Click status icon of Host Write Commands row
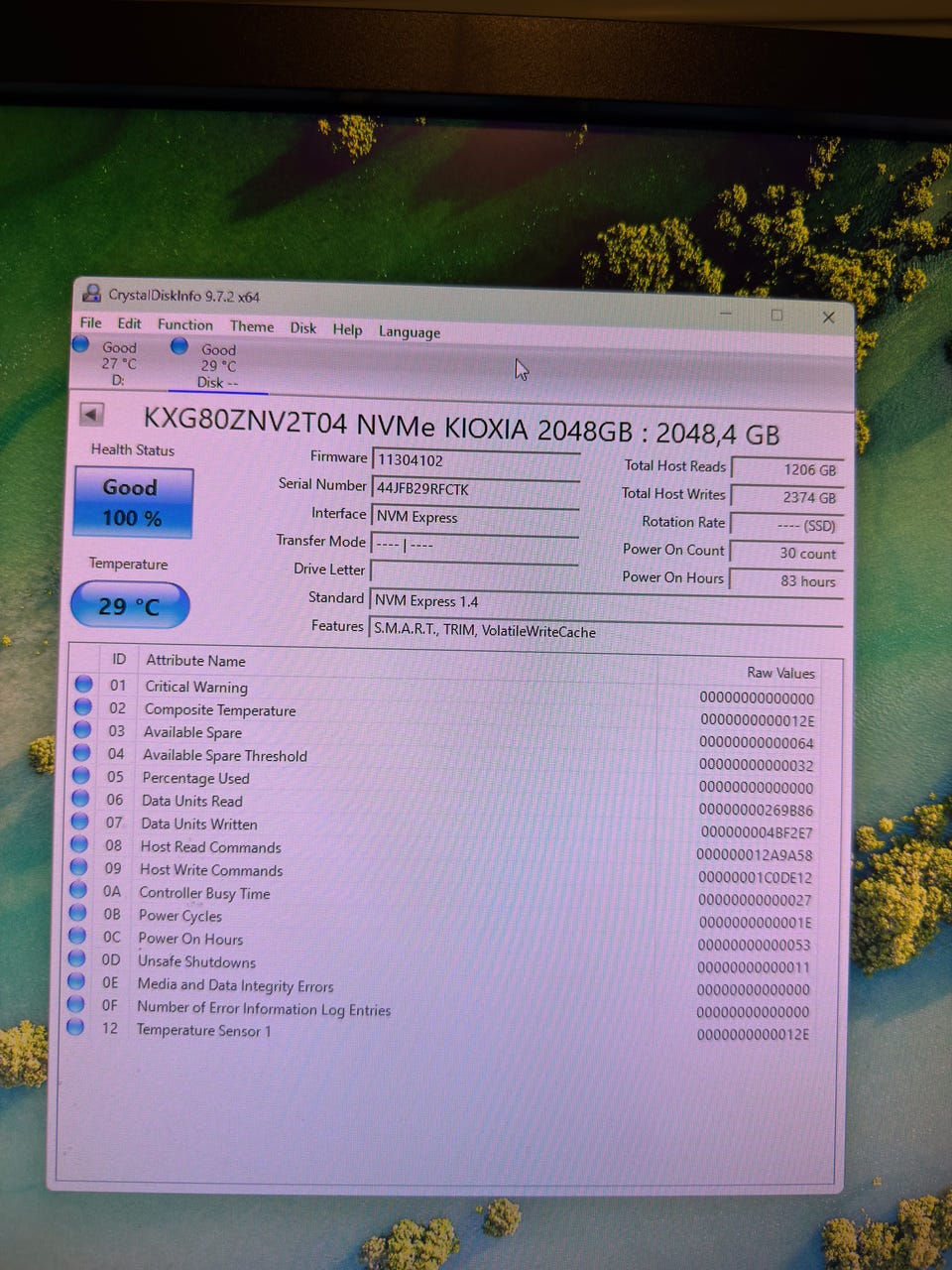Screen dimensions: 952x1270 pos(79,866)
